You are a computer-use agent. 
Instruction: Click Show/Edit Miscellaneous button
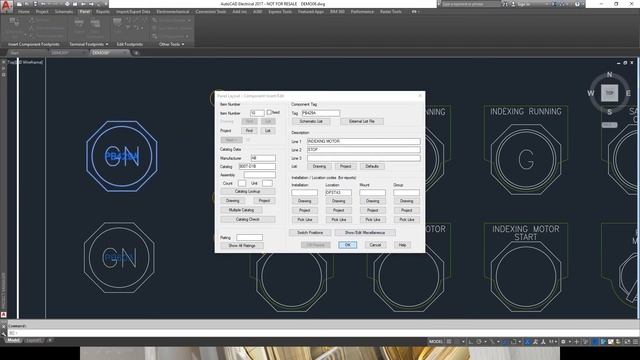click(365, 233)
